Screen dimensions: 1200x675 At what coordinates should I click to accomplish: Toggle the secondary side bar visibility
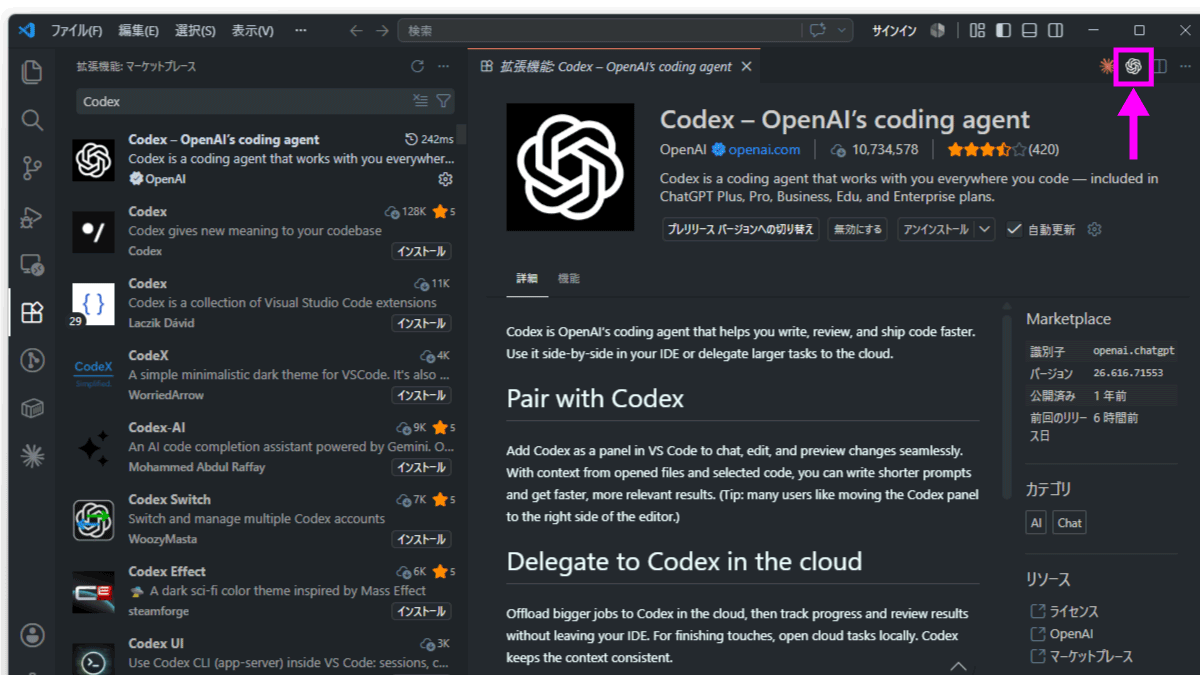click(1056, 31)
